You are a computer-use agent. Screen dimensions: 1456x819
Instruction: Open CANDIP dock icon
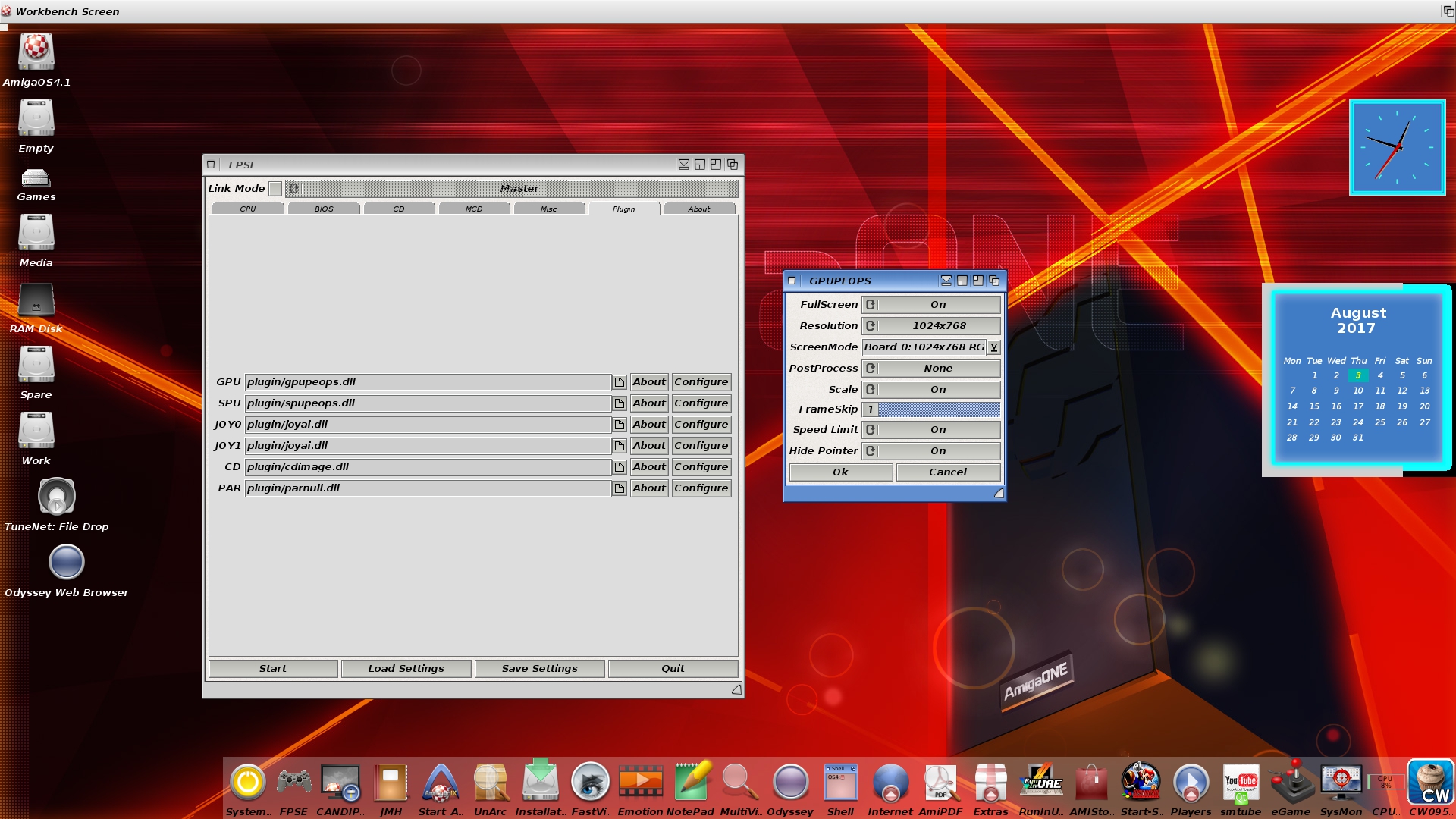click(340, 783)
